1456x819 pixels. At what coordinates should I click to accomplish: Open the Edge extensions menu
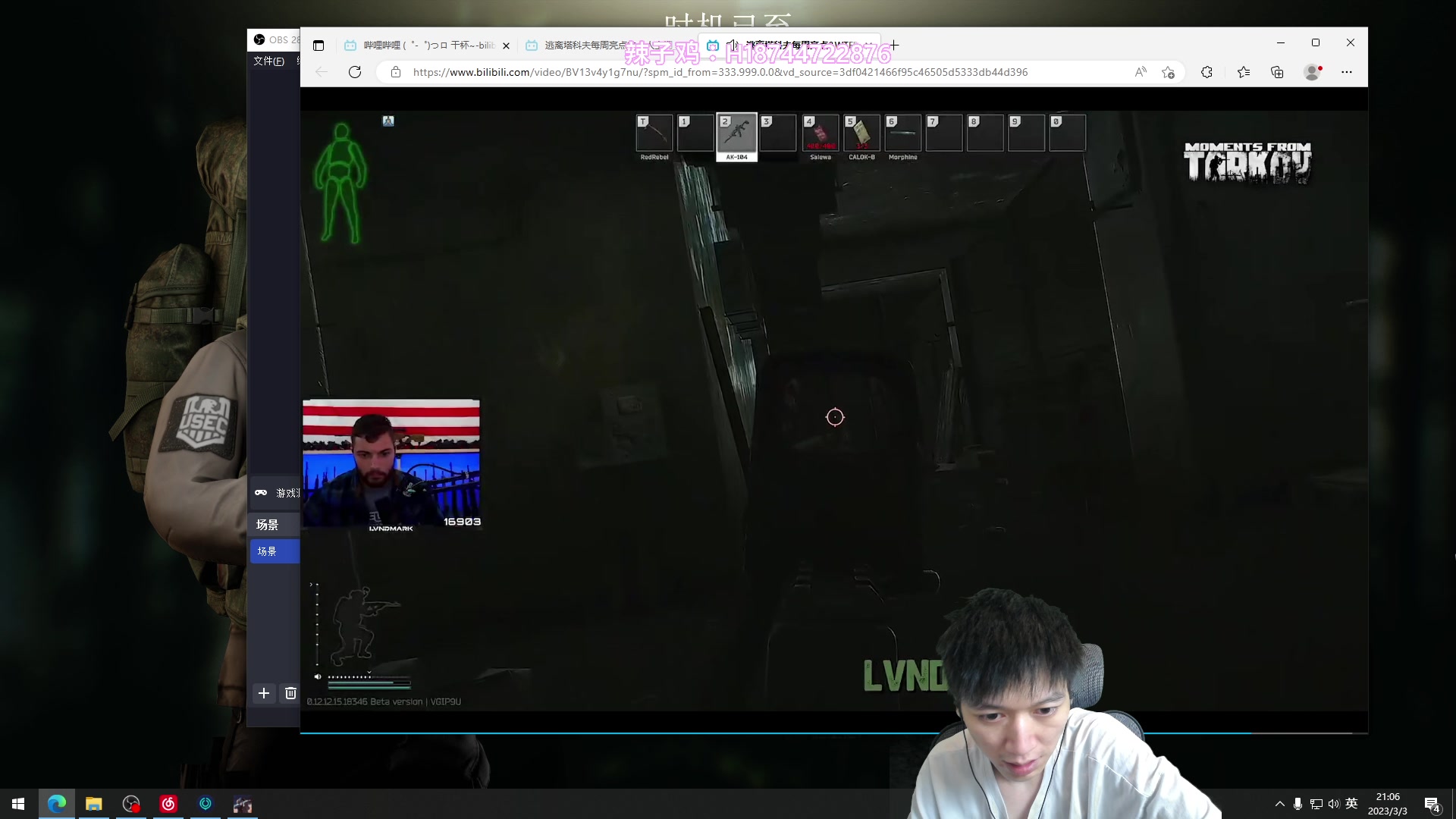click(x=1207, y=72)
